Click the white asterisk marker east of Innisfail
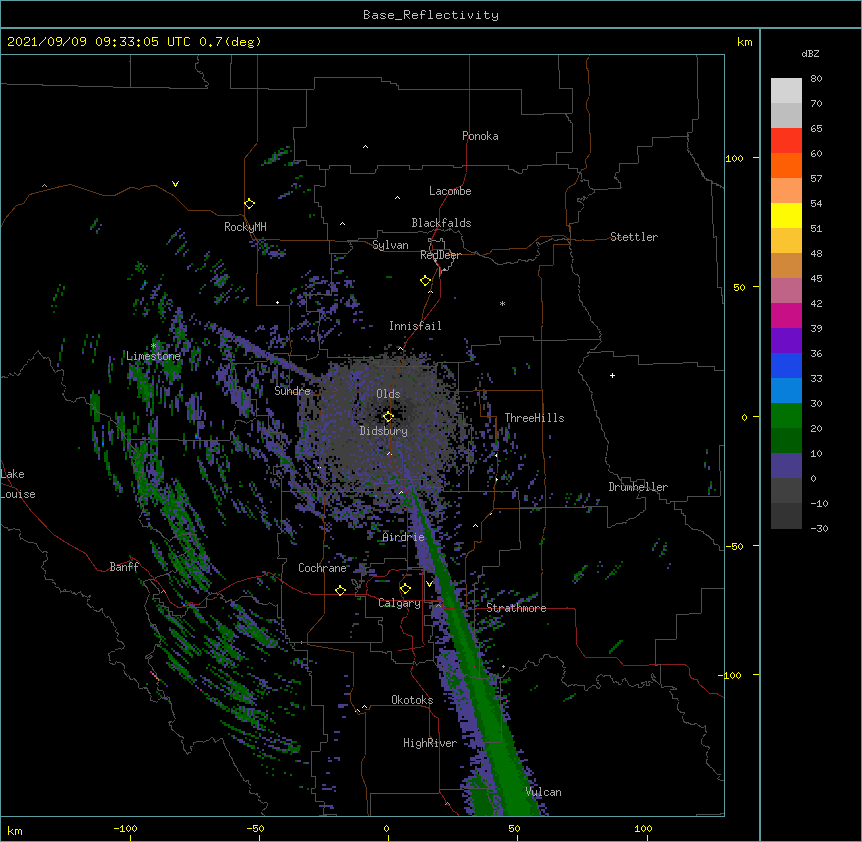862x842 pixels. click(x=502, y=303)
